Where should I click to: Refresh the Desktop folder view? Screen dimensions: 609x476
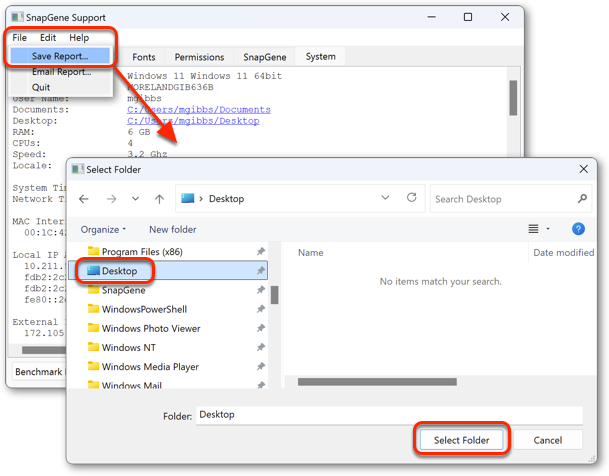(412, 198)
